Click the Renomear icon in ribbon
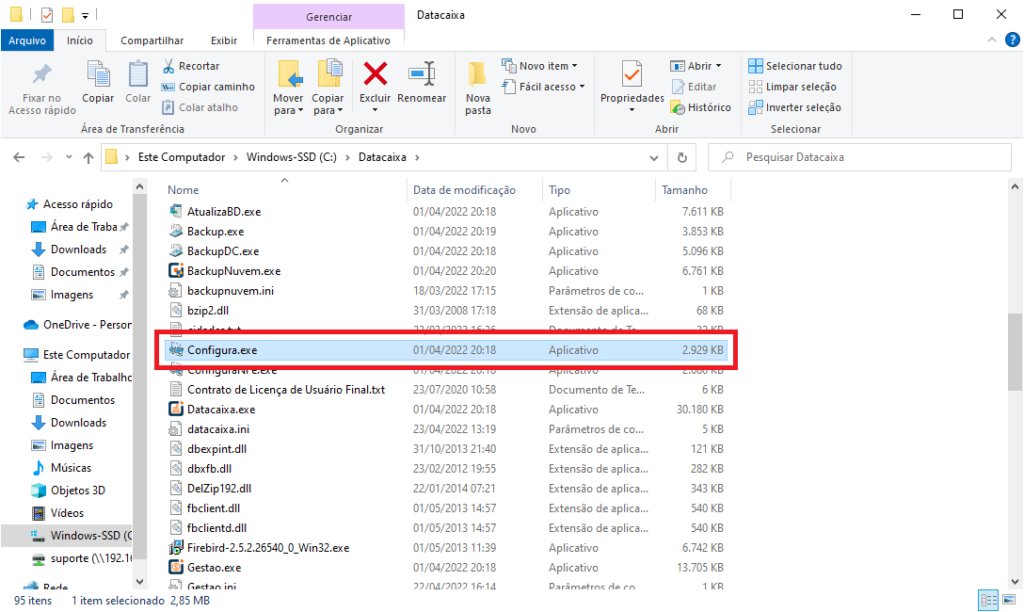Screen dimensions: 1024x612 click(x=421, y=76)
